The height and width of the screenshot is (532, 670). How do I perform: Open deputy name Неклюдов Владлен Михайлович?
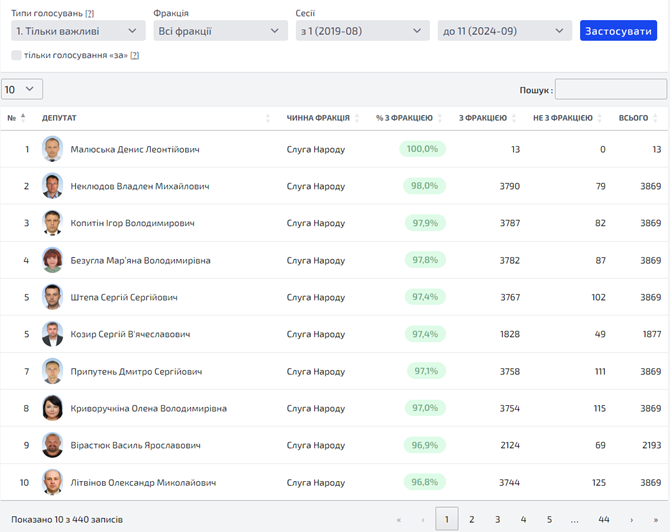(140, 186)
